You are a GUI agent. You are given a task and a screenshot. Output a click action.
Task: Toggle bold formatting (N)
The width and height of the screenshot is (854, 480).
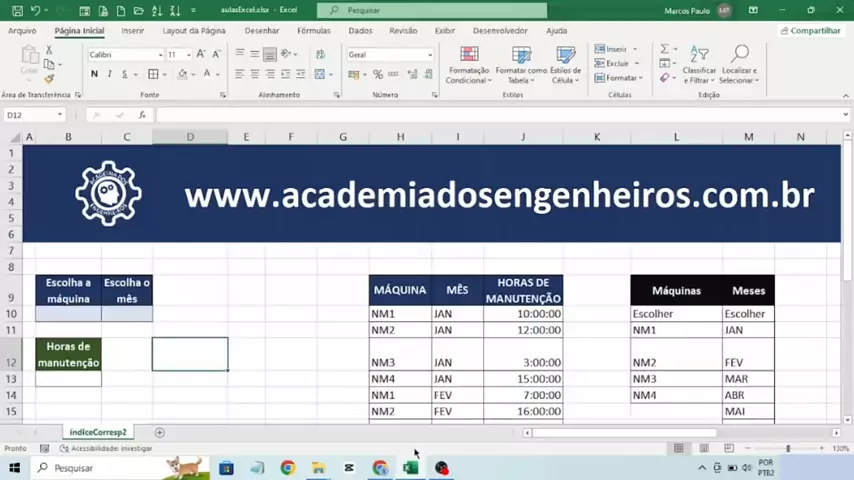coord(94,74)
